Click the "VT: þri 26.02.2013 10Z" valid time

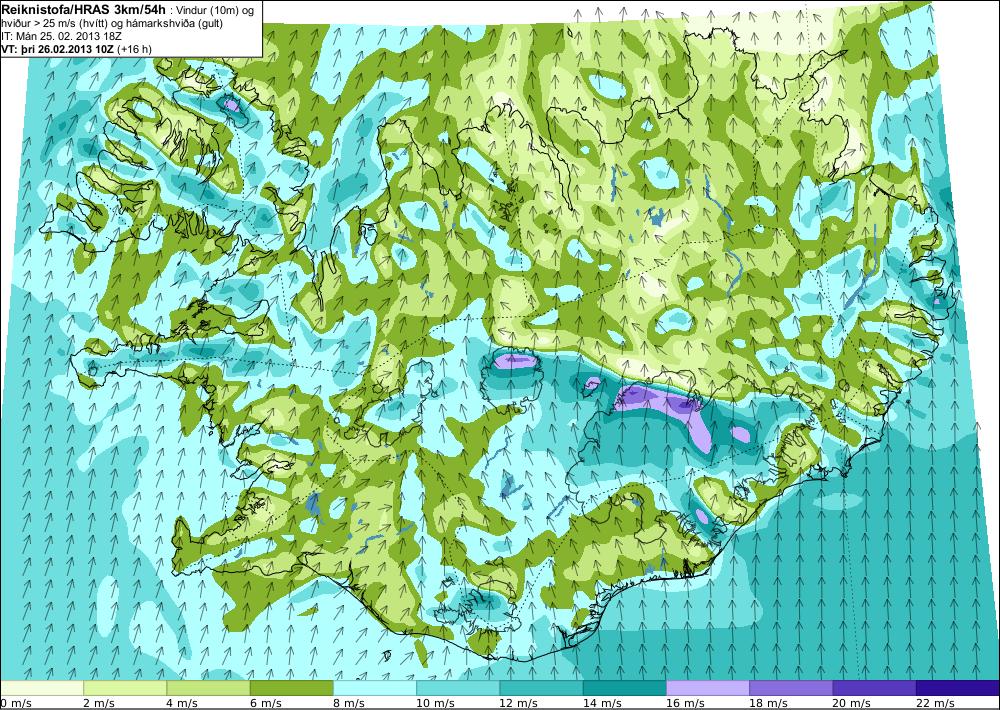(x=58, y=48)
